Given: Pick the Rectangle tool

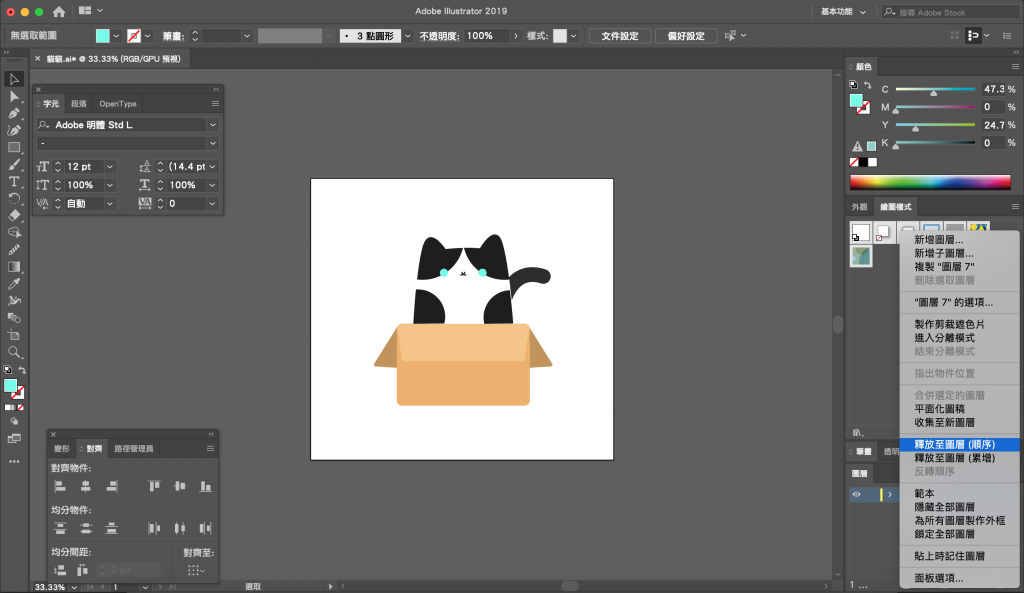Looking at the screenshot, I should tap(14, 147).
